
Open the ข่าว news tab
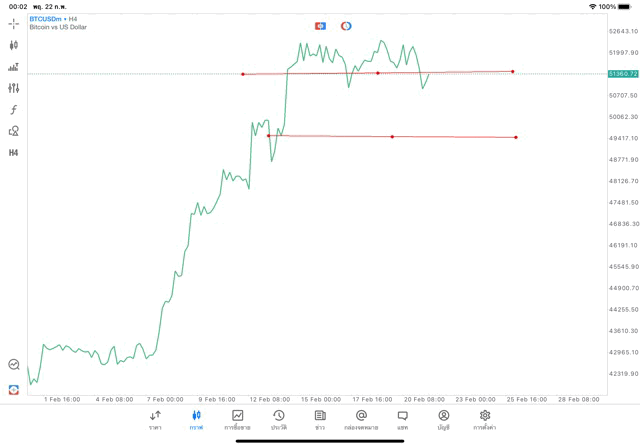320,419
